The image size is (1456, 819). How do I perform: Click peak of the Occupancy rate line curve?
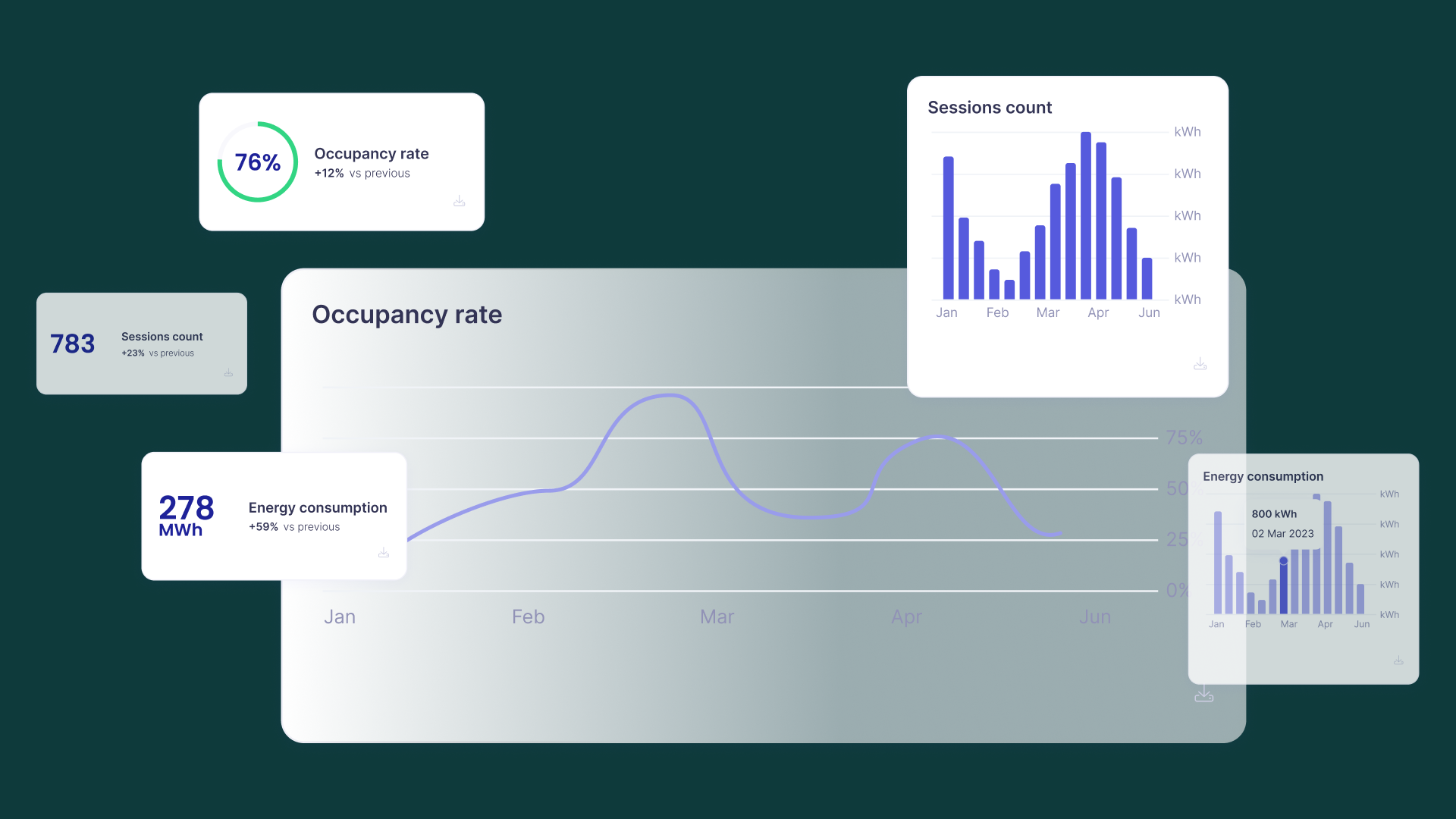669,395
